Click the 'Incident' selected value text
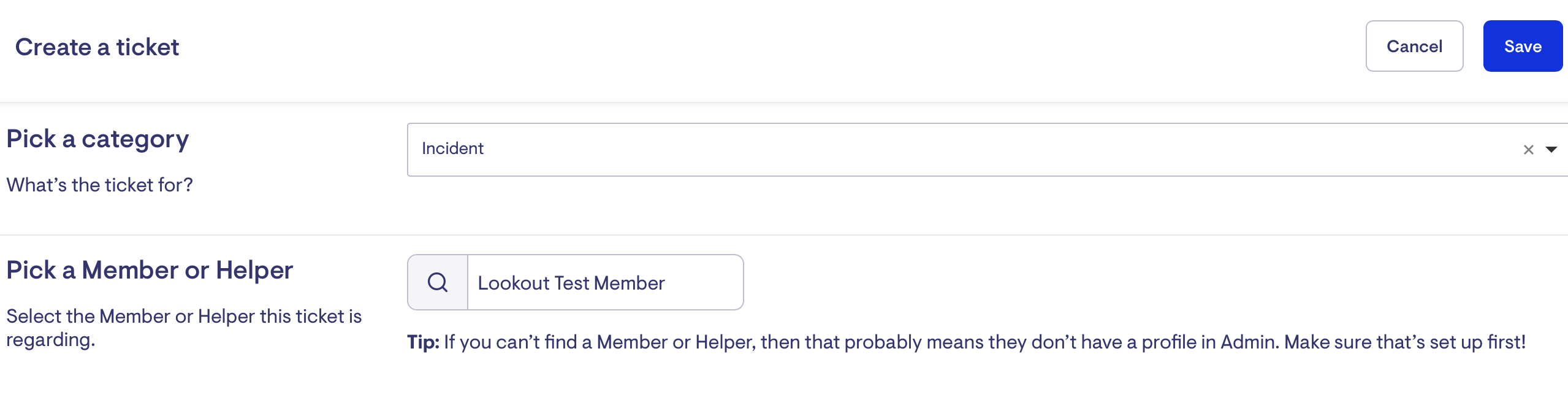 452,148
